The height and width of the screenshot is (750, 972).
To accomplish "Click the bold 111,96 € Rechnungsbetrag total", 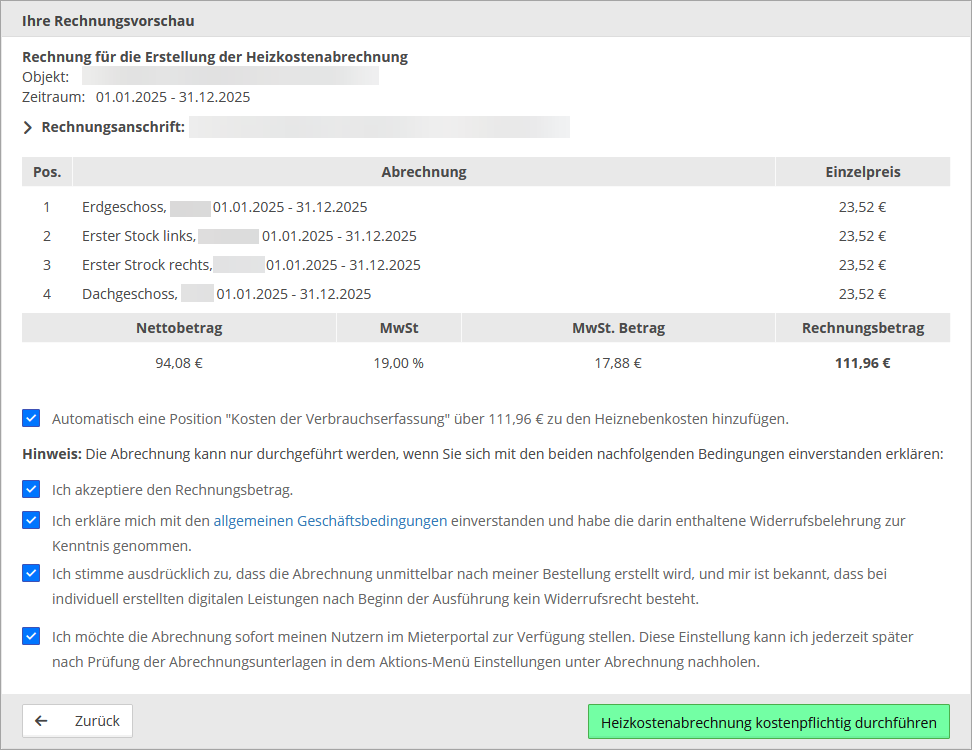I will 862,363.
